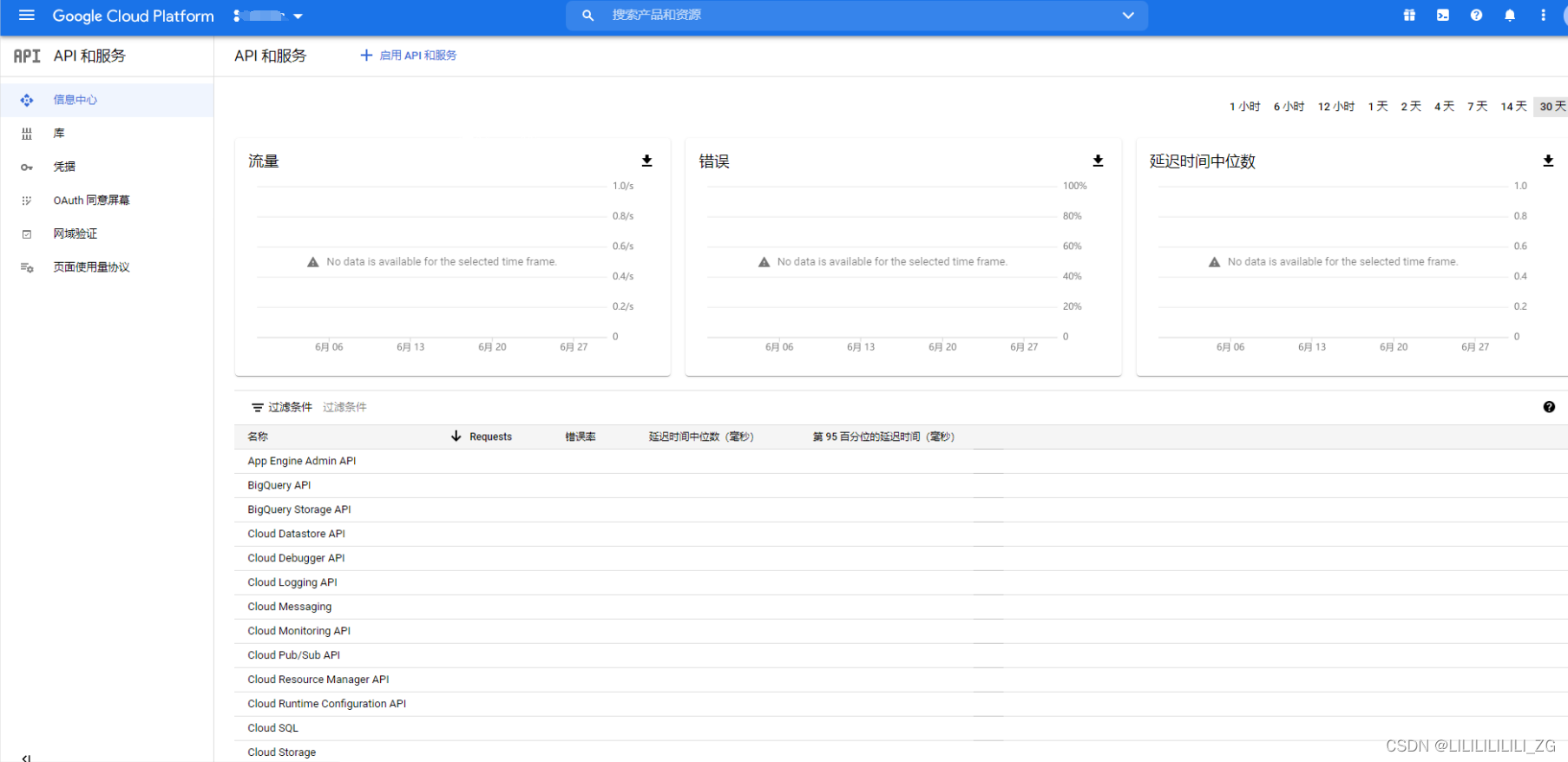
Task: Open App Engine Admin API row
Action: coord(901,461)
